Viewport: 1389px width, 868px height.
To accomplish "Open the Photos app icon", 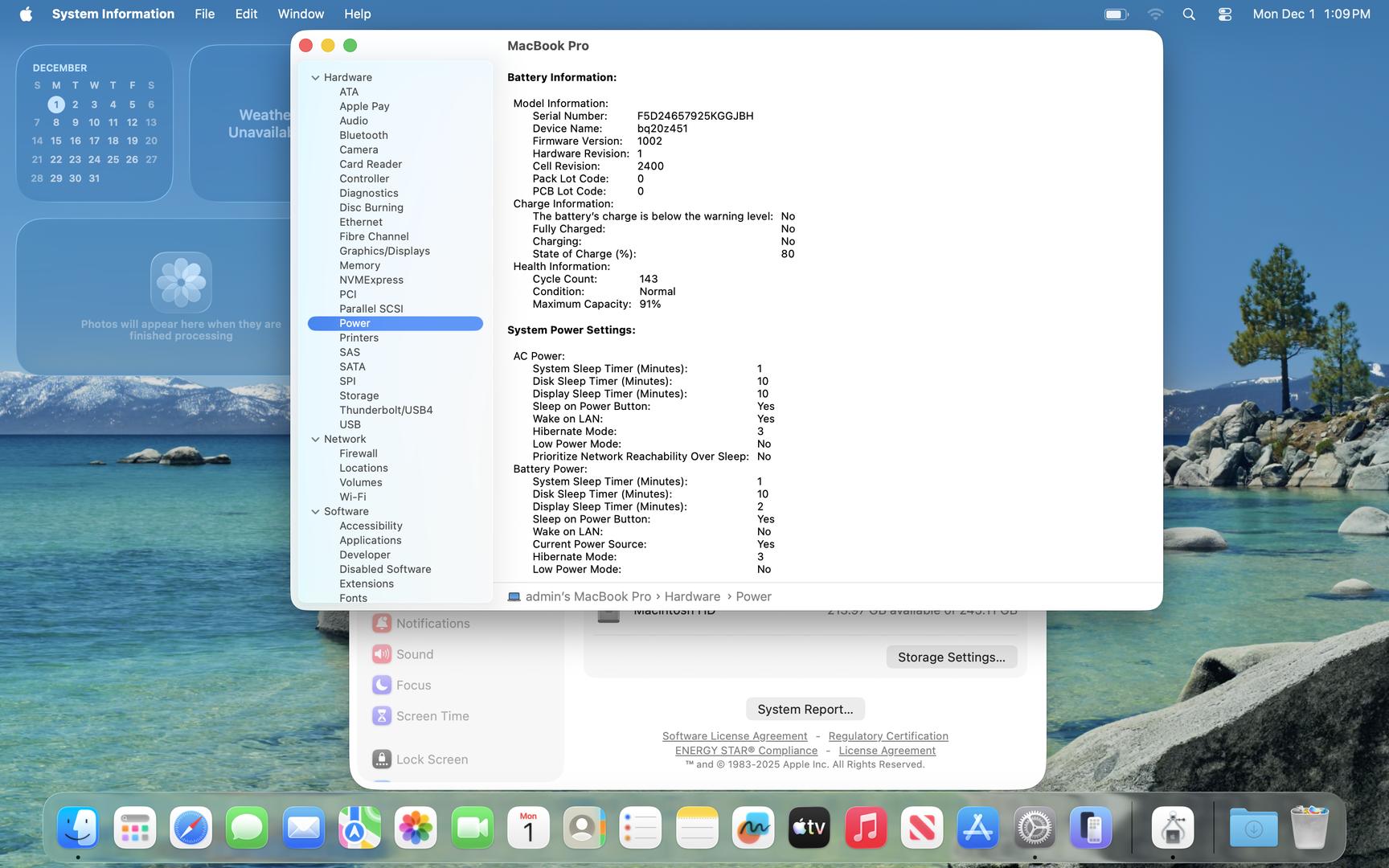I will 416,828.
